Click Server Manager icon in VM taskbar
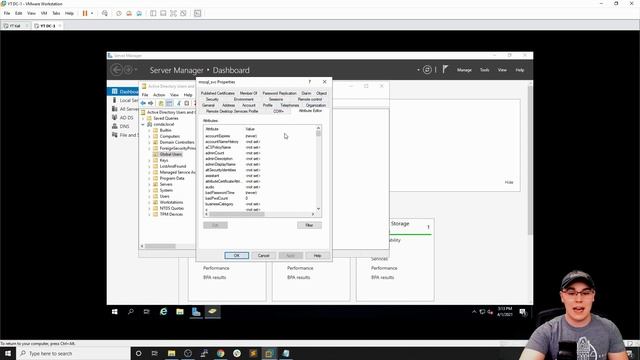Viewport: 640px width, 360px height. (x=196, y=312)
